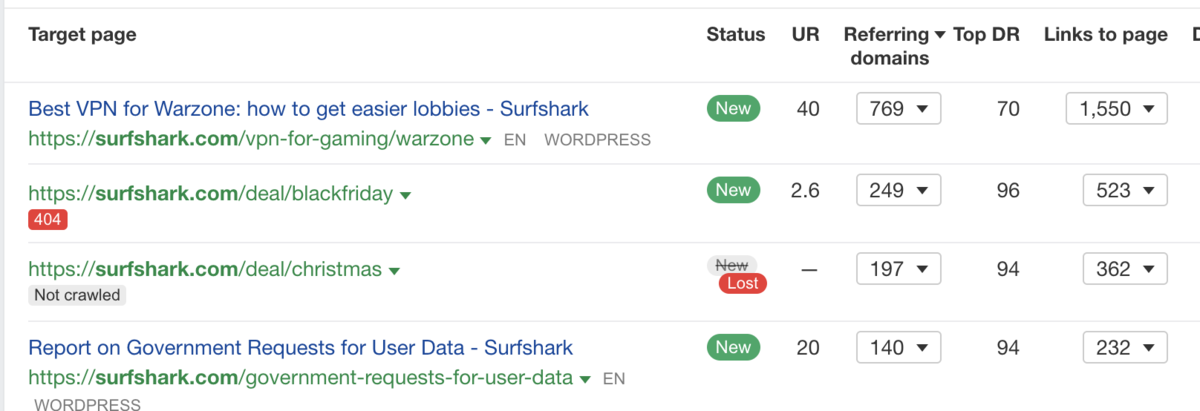
Task: Expand the government-requests URL dropdown arrow
Action: tap(586, 380)
